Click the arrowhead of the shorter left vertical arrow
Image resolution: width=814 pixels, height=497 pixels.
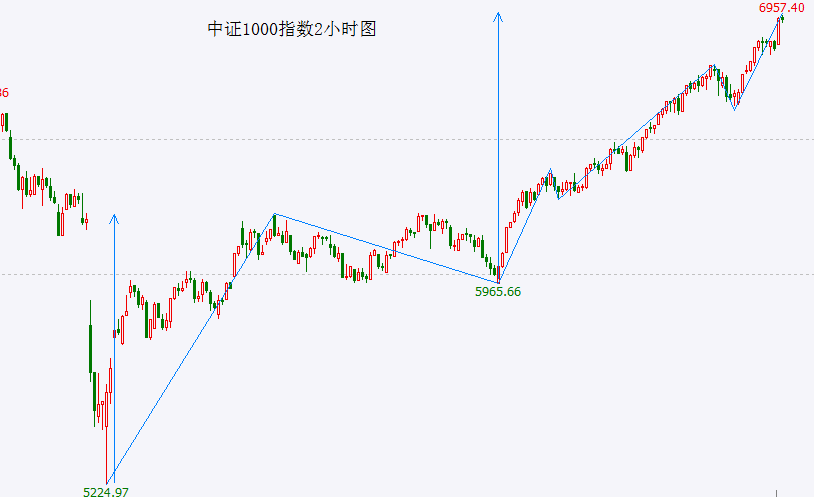[x=114, y=217]
